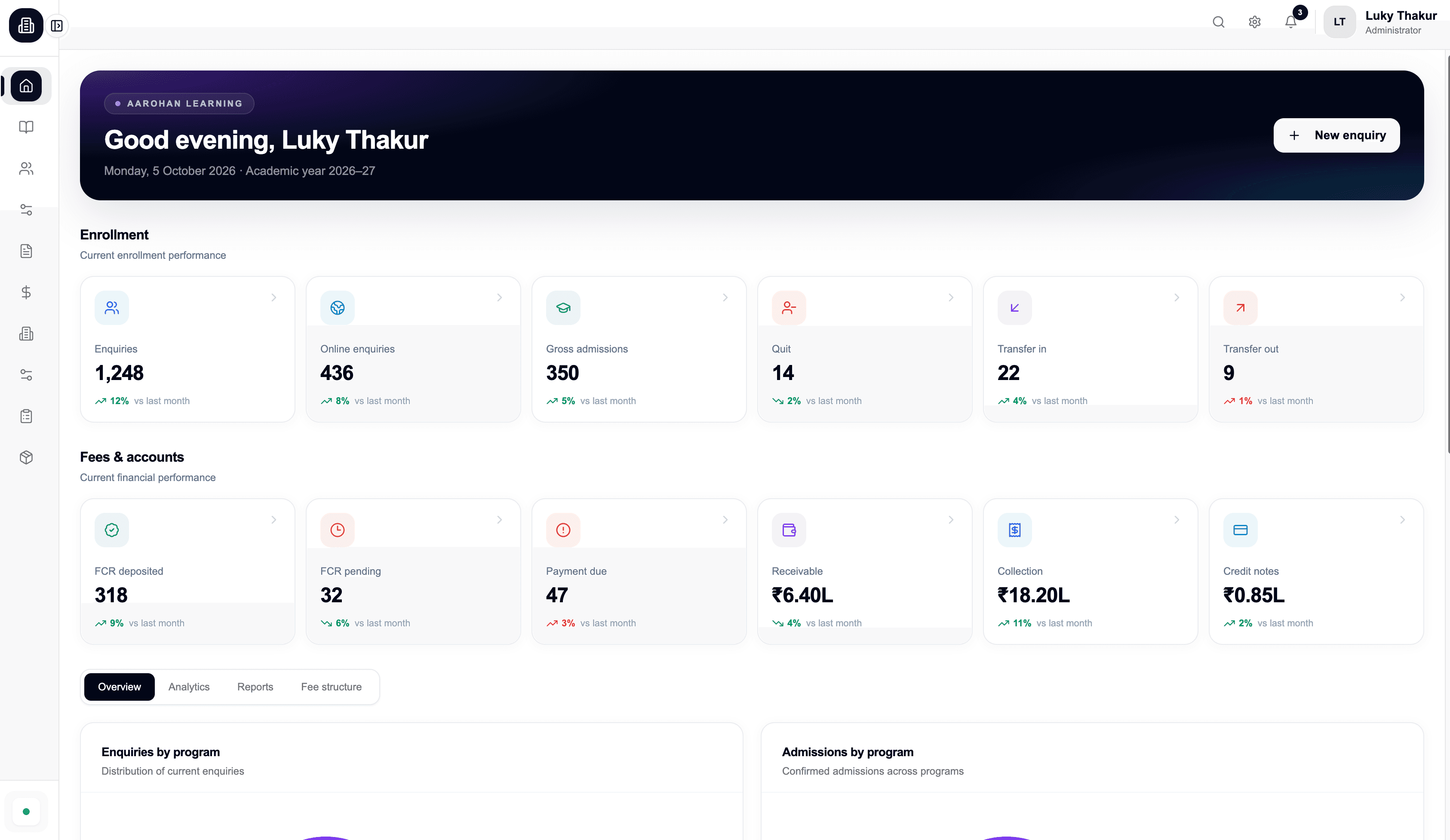Toggle the sidebar expand panel button
The width and height of the screenshot is (1450, 840).
[x=56, y=26]
